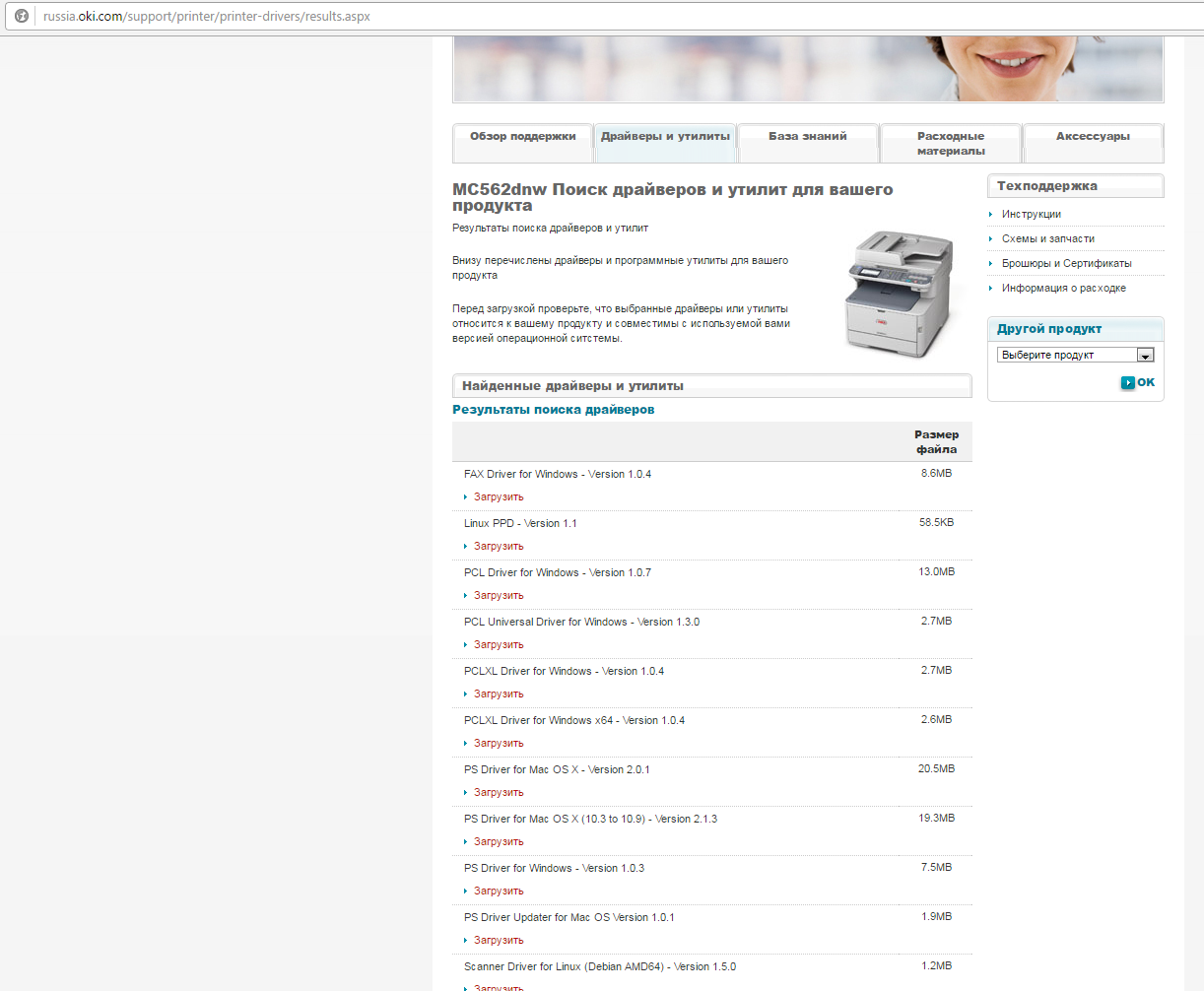Click Linux PPD - Version 1.1 text

tap(520, 523)
